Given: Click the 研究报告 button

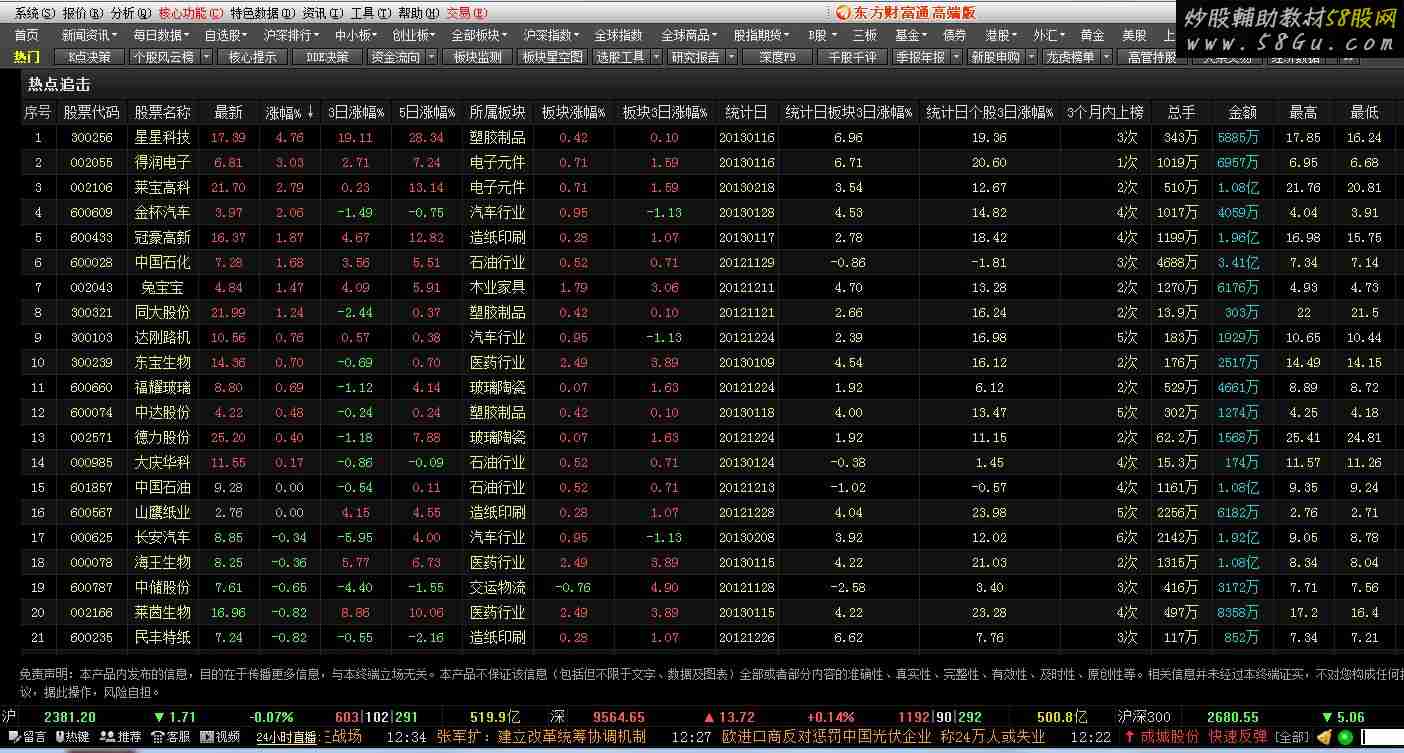Looking at the screenshot, I should click(702, 57).
